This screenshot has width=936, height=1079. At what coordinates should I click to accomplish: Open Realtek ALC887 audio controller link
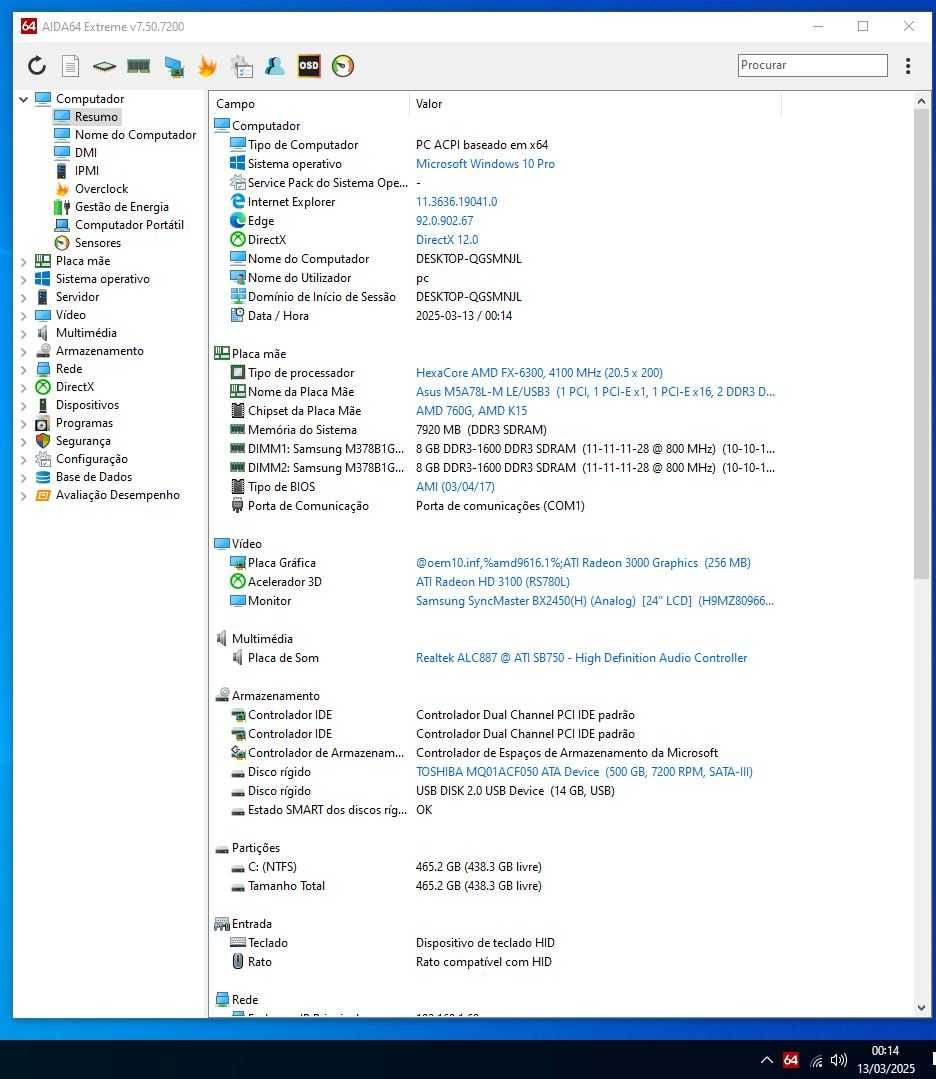coord(582,658)
